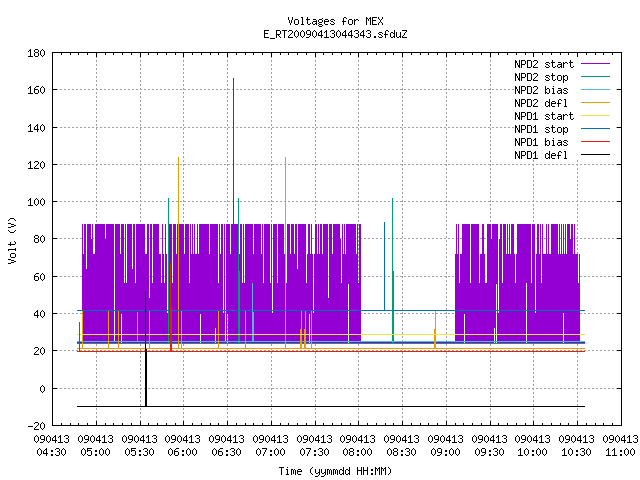The width and height of the screenshot is (640, 480).
Task: Click the x-axis tick label 05:00
Action: tap(96, 452)
